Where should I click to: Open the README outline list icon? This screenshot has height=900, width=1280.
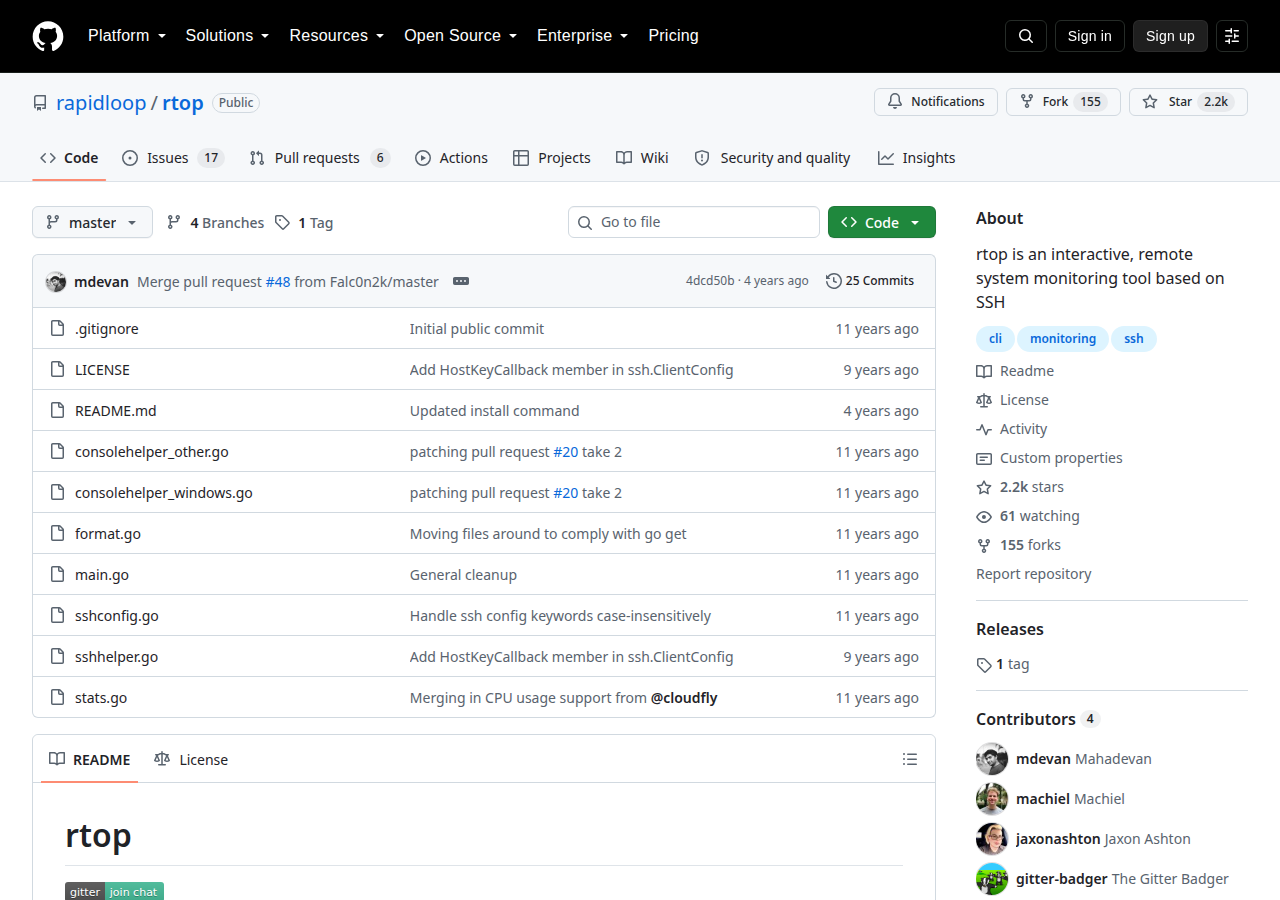910,759
